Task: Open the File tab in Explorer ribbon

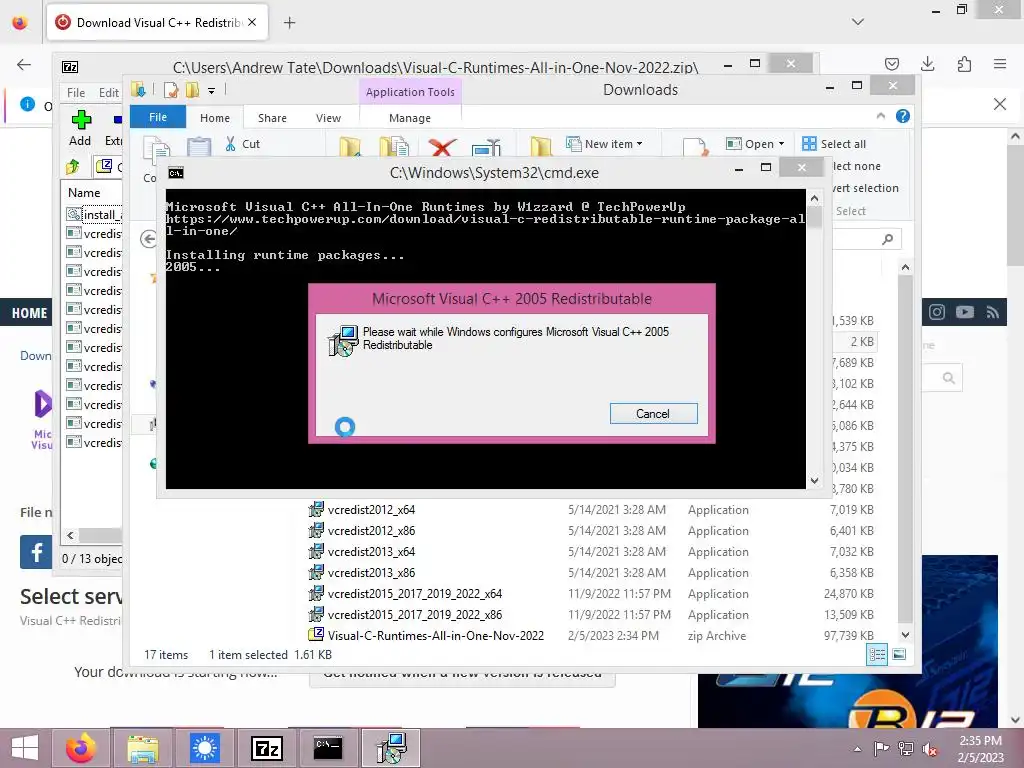Action: [157, 117]
